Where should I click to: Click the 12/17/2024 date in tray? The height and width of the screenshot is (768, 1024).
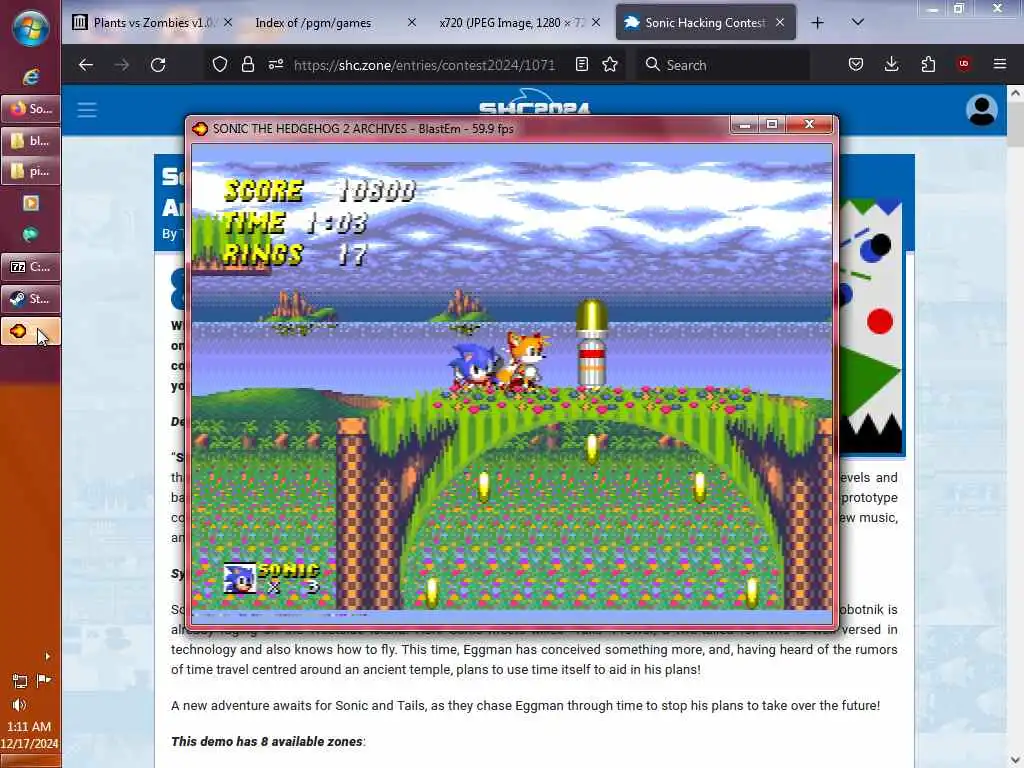tap(29, 744)
